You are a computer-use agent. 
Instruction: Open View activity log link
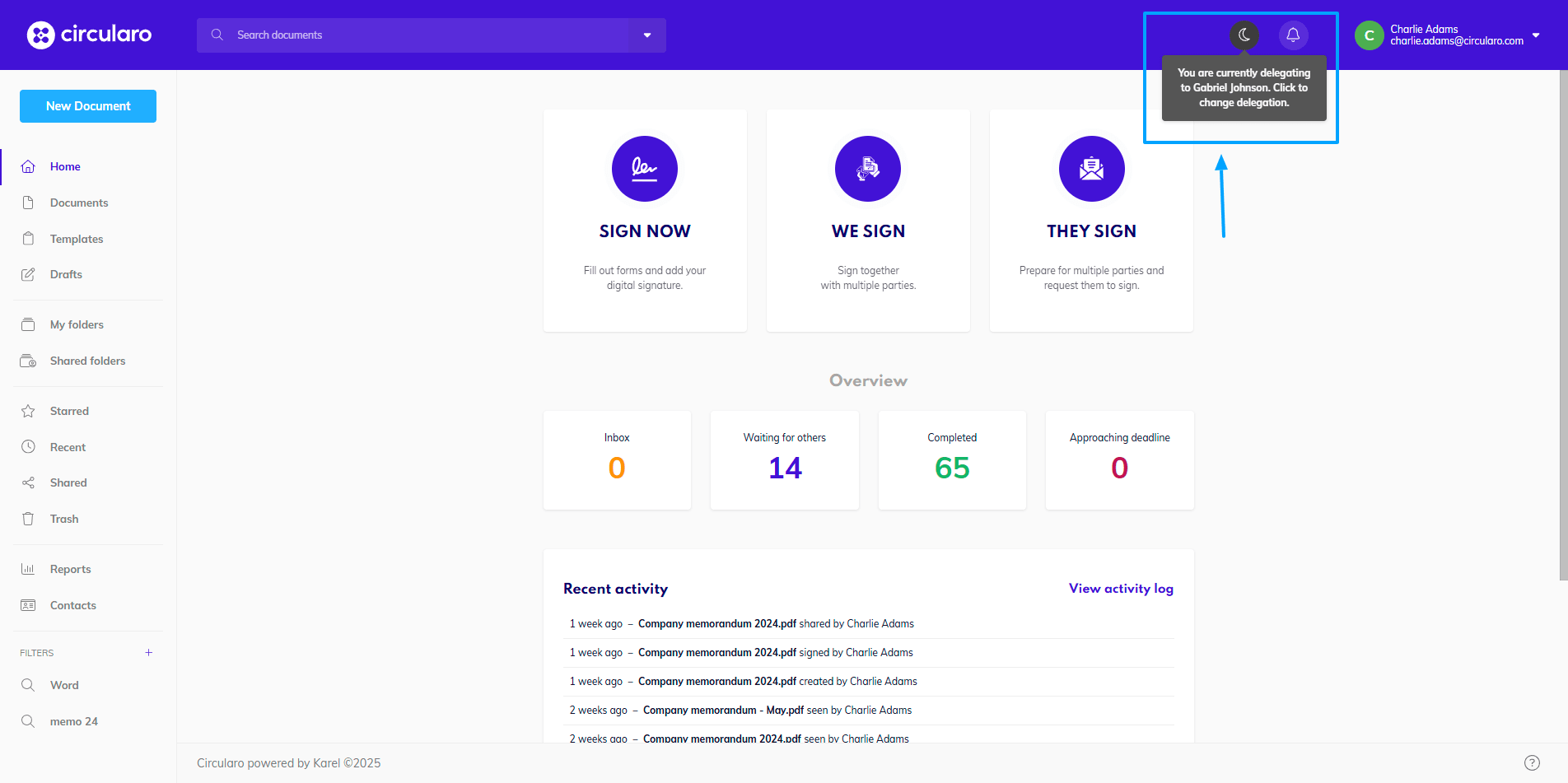pos(1121,589)
